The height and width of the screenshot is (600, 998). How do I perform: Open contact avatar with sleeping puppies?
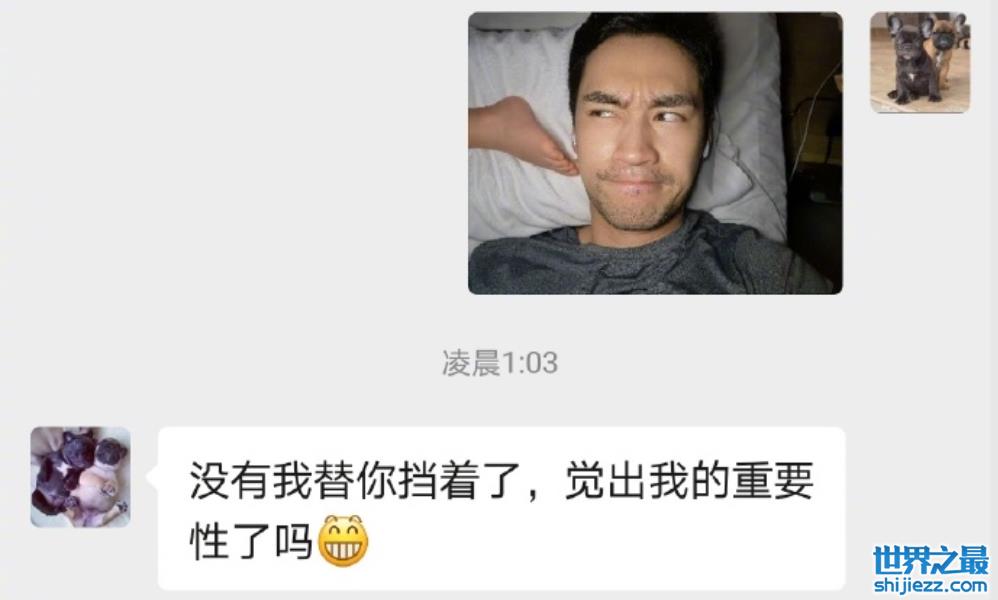(x=80, y=477)
